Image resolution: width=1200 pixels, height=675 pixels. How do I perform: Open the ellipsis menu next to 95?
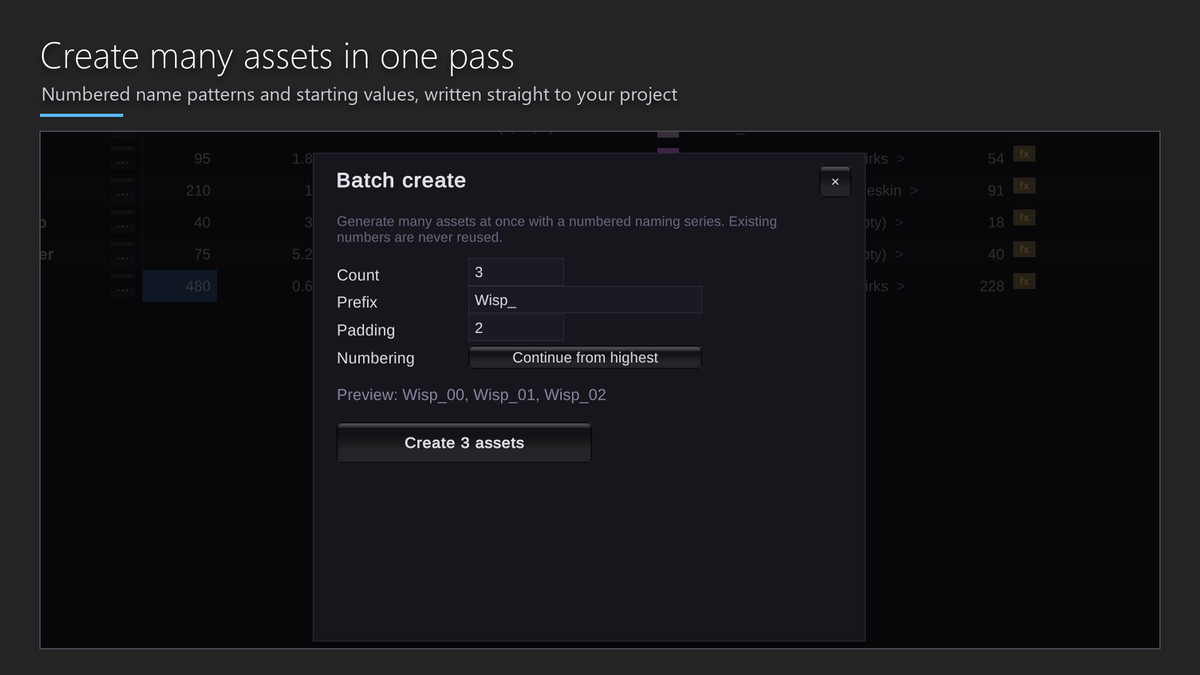(122, 161)
